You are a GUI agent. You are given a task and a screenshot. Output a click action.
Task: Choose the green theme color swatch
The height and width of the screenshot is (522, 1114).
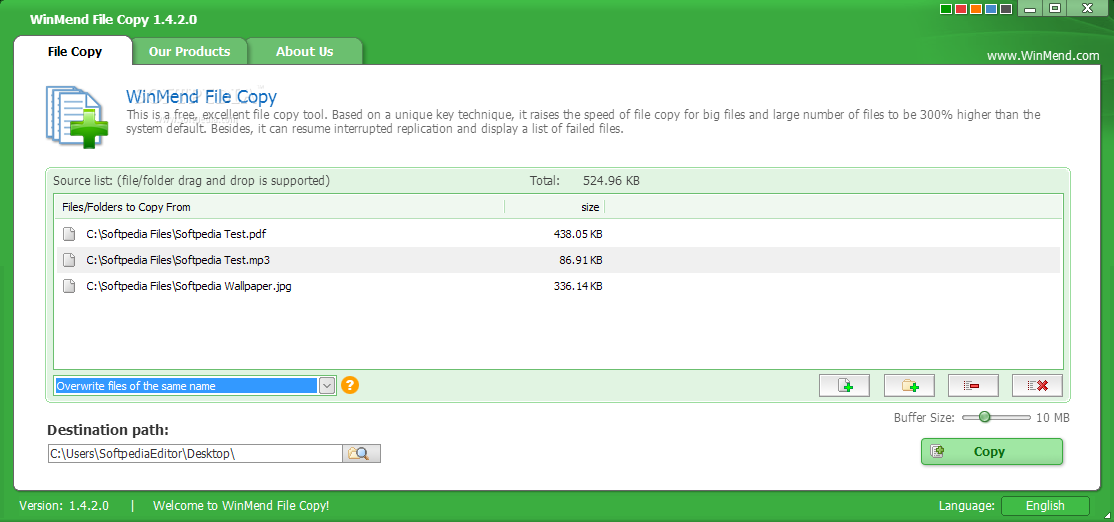click(946, 9)
